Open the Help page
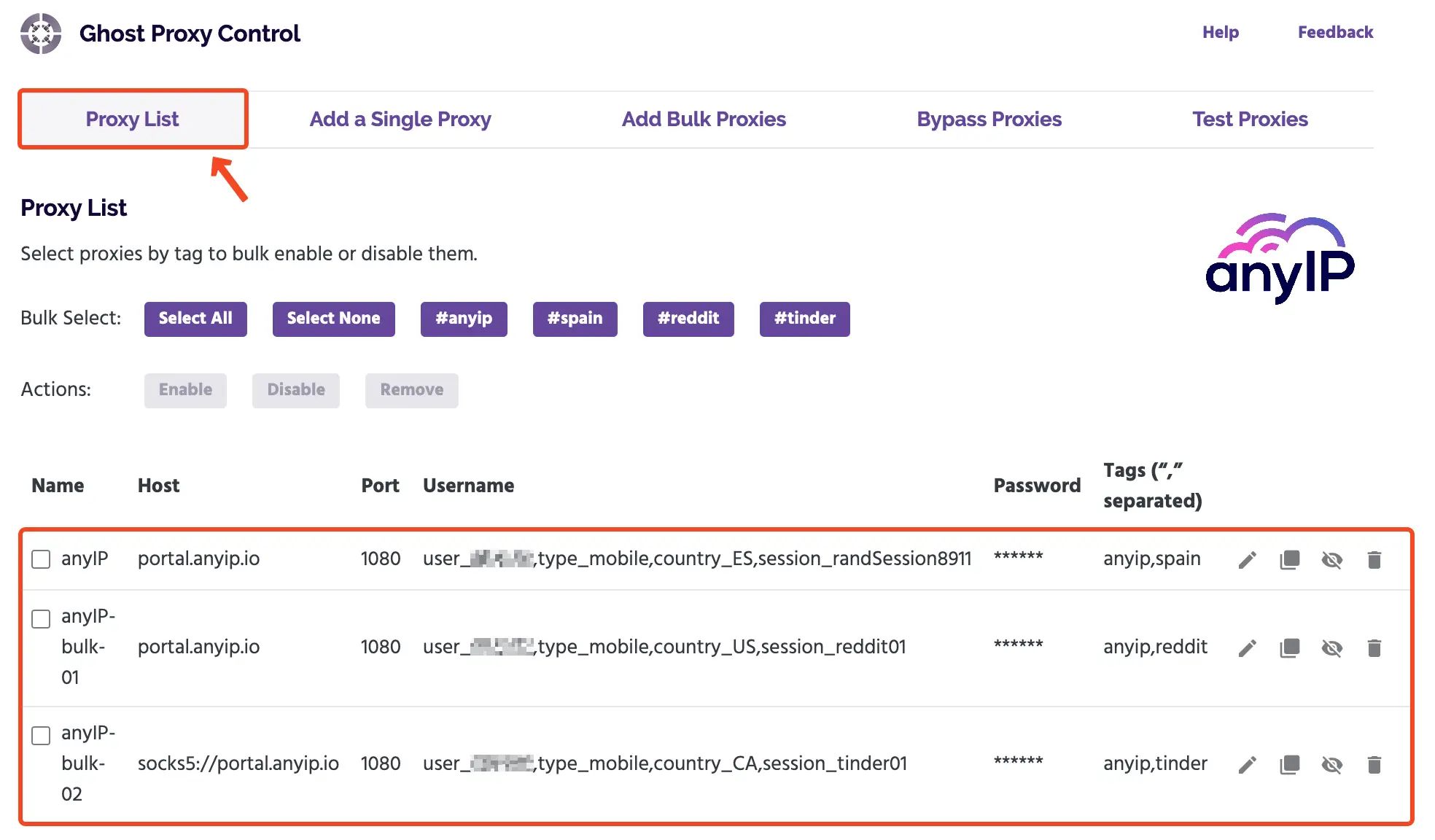Viewport: 1435px width, 840px height. [x=1220, y=32]
